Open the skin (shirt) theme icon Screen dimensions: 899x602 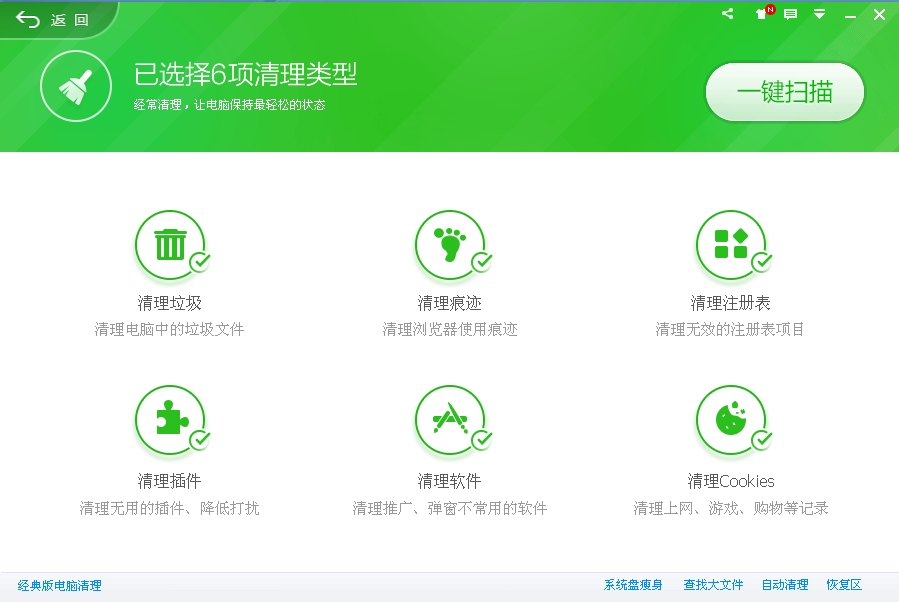pyautogui.click(x=762, y=14)
